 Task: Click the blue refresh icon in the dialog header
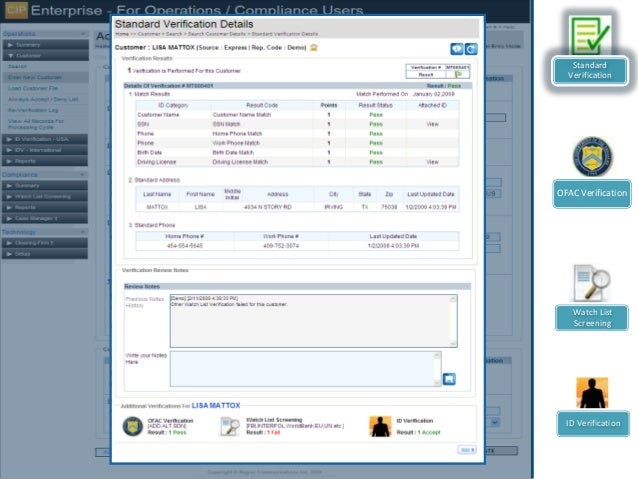pos(471,49)
